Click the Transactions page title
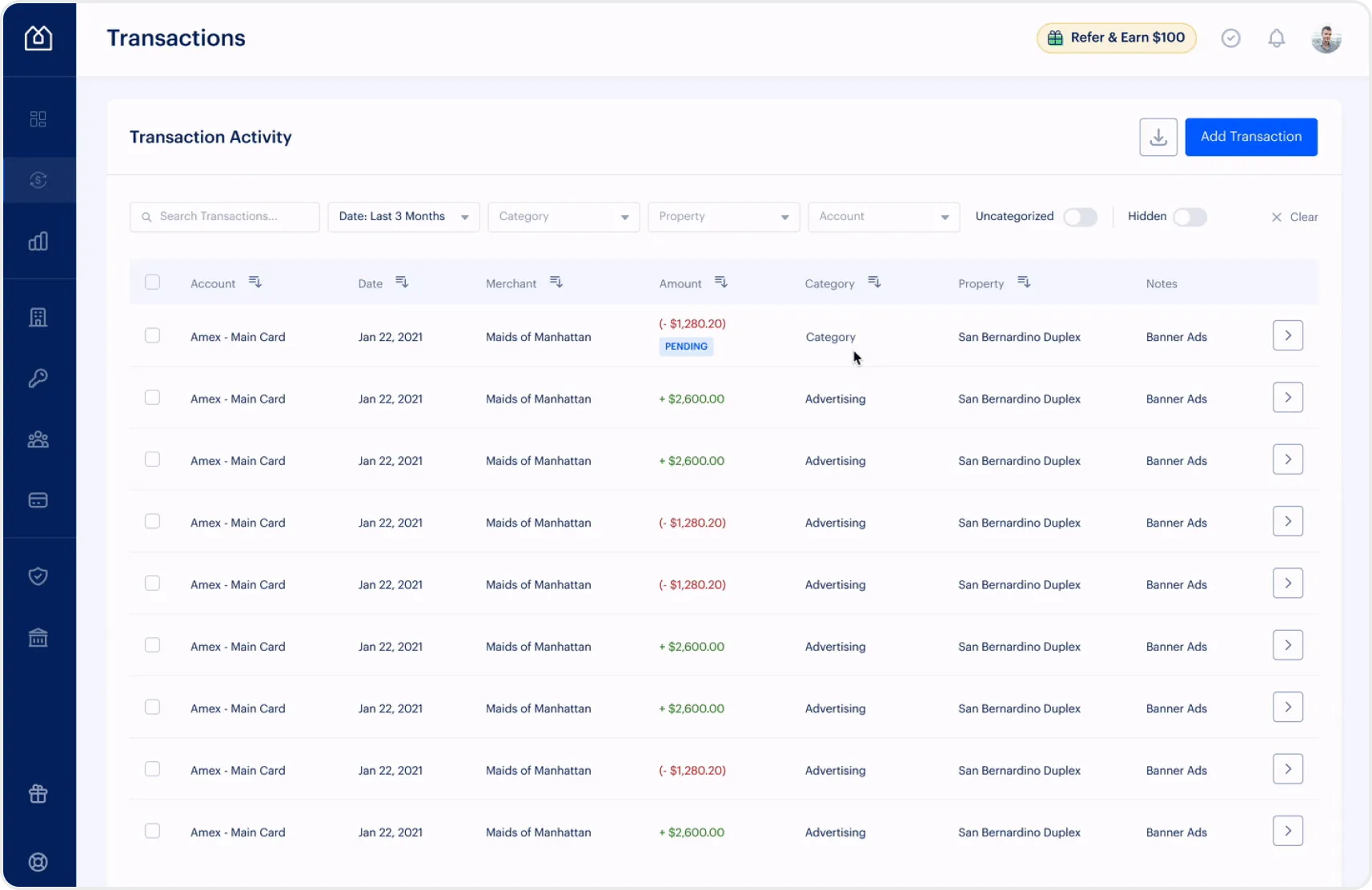This screenshot has width=1372, height=890. click(x=176, y=38)
